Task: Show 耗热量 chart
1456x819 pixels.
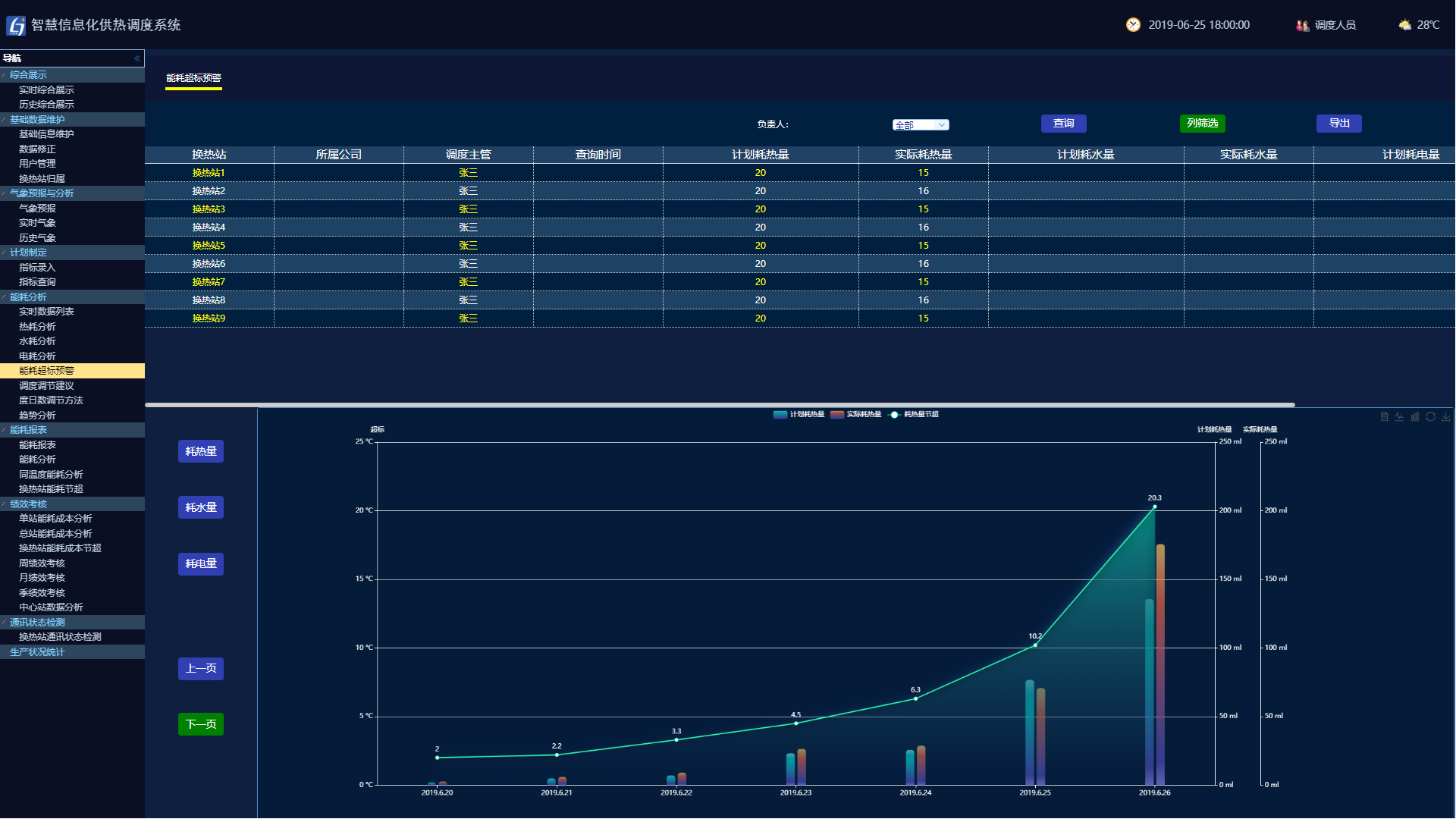Action: point(201,451)
